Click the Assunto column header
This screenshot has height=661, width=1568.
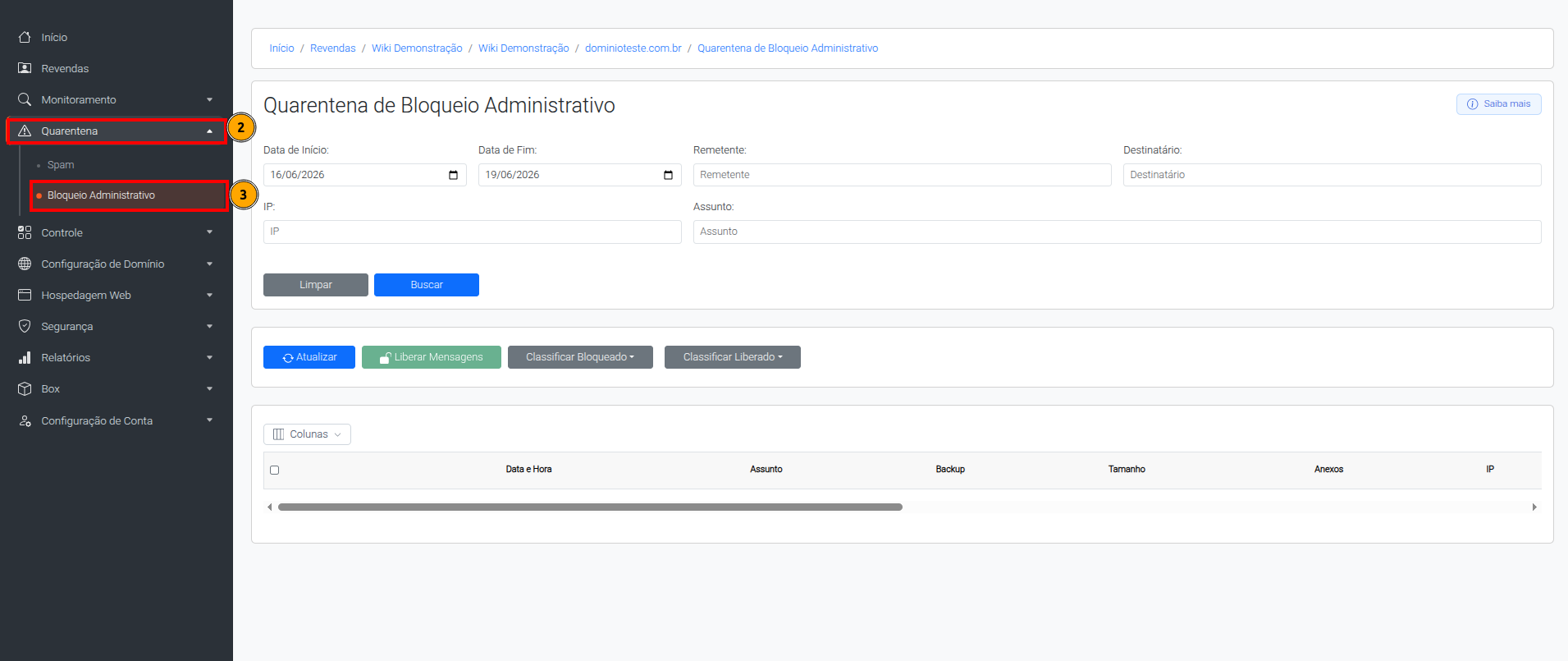[x=766, y=470]
